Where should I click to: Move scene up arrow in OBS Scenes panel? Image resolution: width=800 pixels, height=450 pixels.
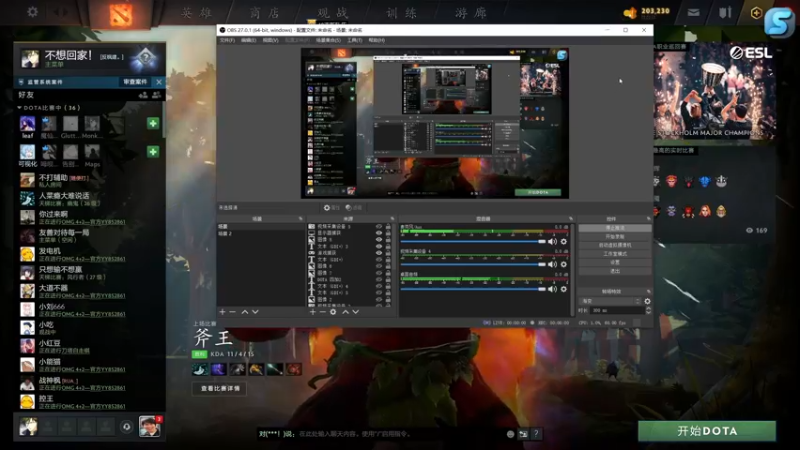click(x=245, y=312)
